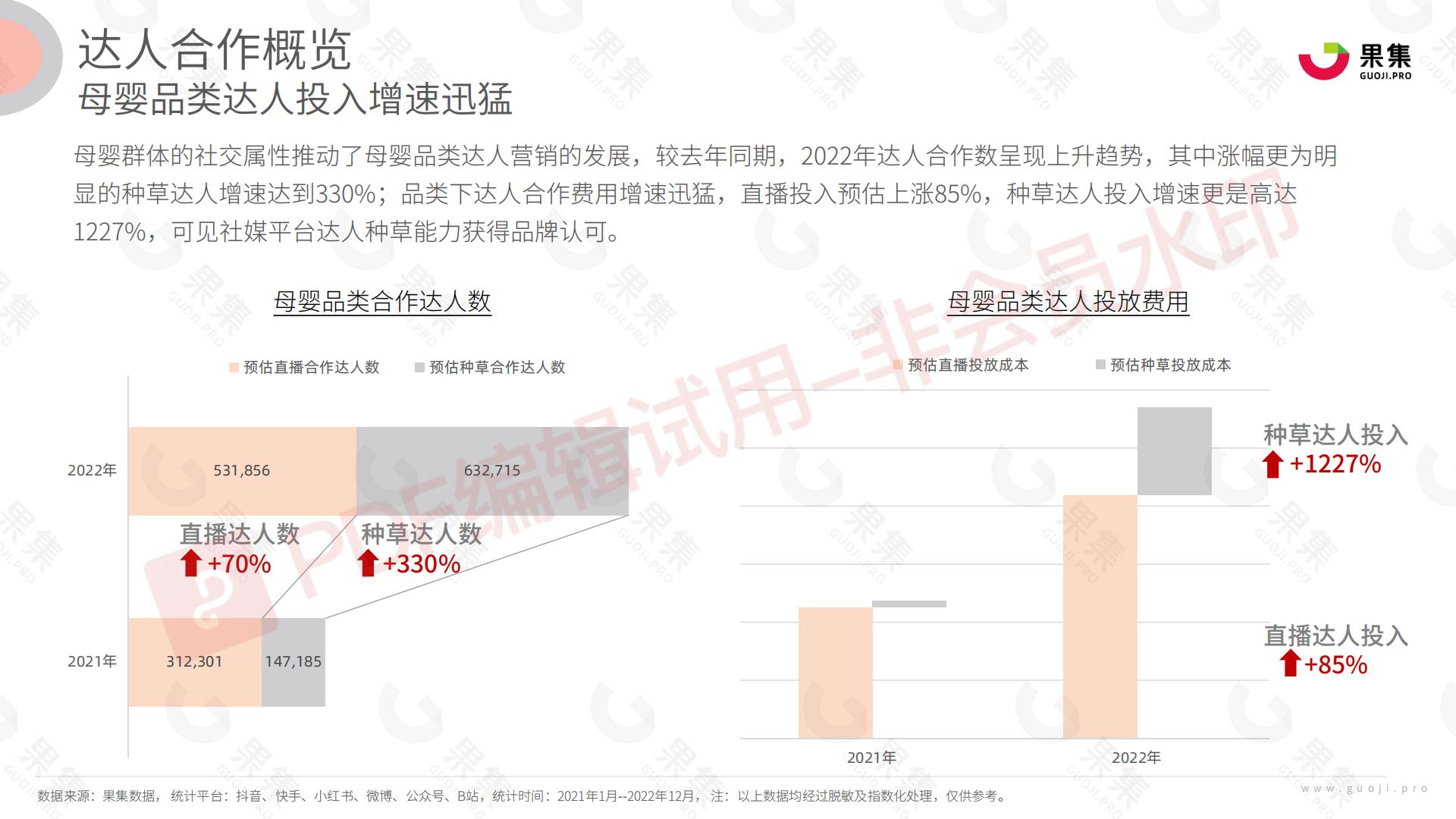
Task: Click the 2022年 label under right chart
Action: coord(1137,758)
